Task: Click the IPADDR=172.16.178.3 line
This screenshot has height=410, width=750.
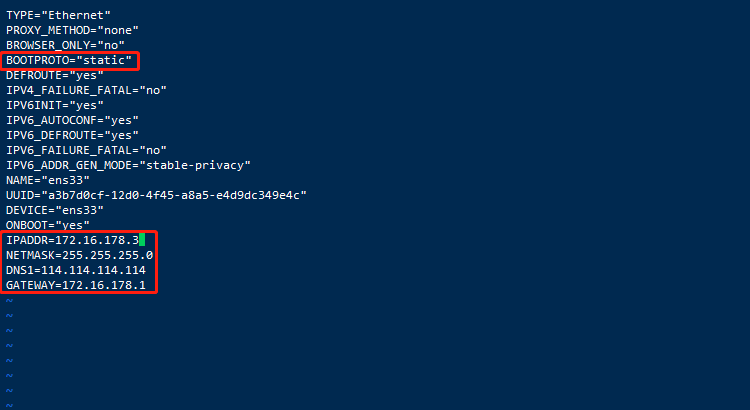Action: click(x=72, y=240)
